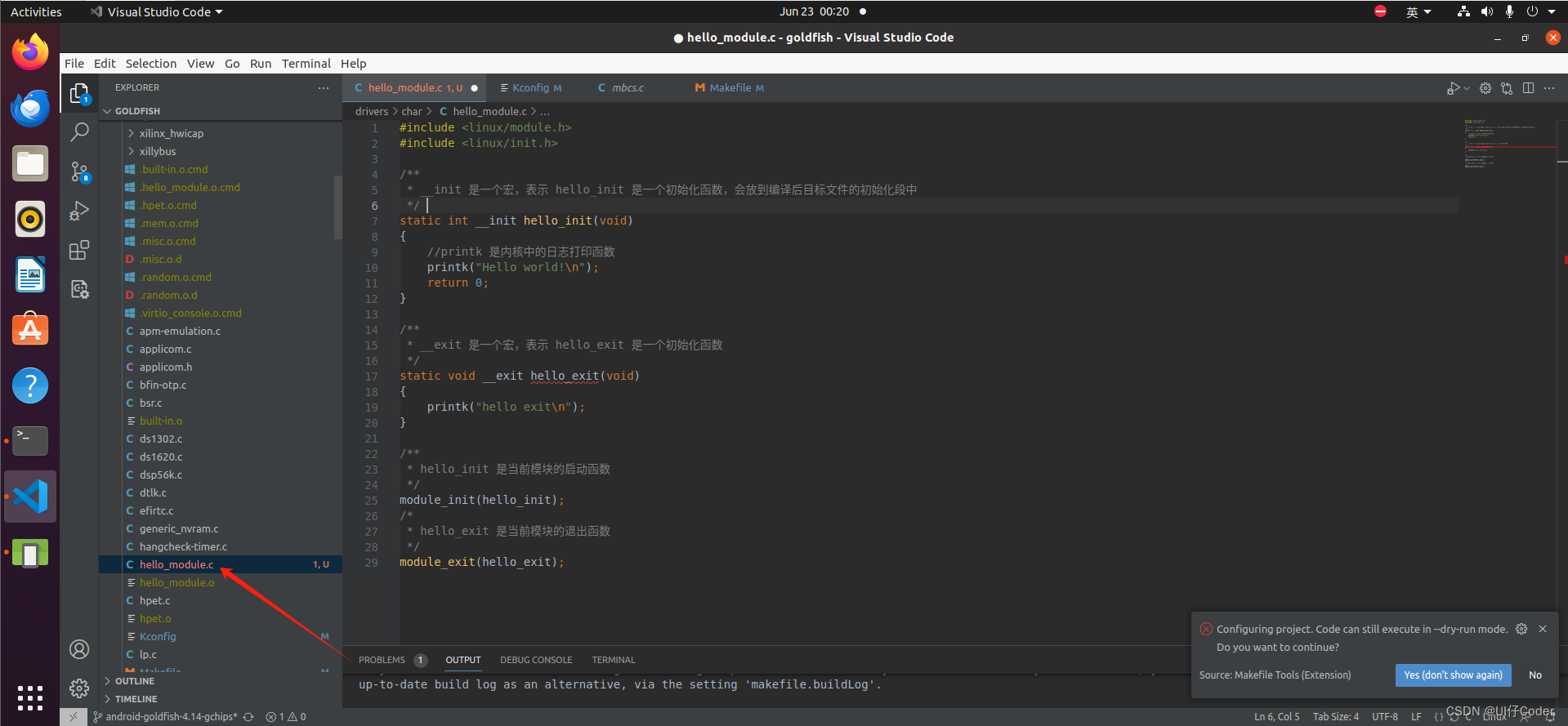Click the drivers breadcrumb segment
1568x726 pixels.
click(372, 111)
